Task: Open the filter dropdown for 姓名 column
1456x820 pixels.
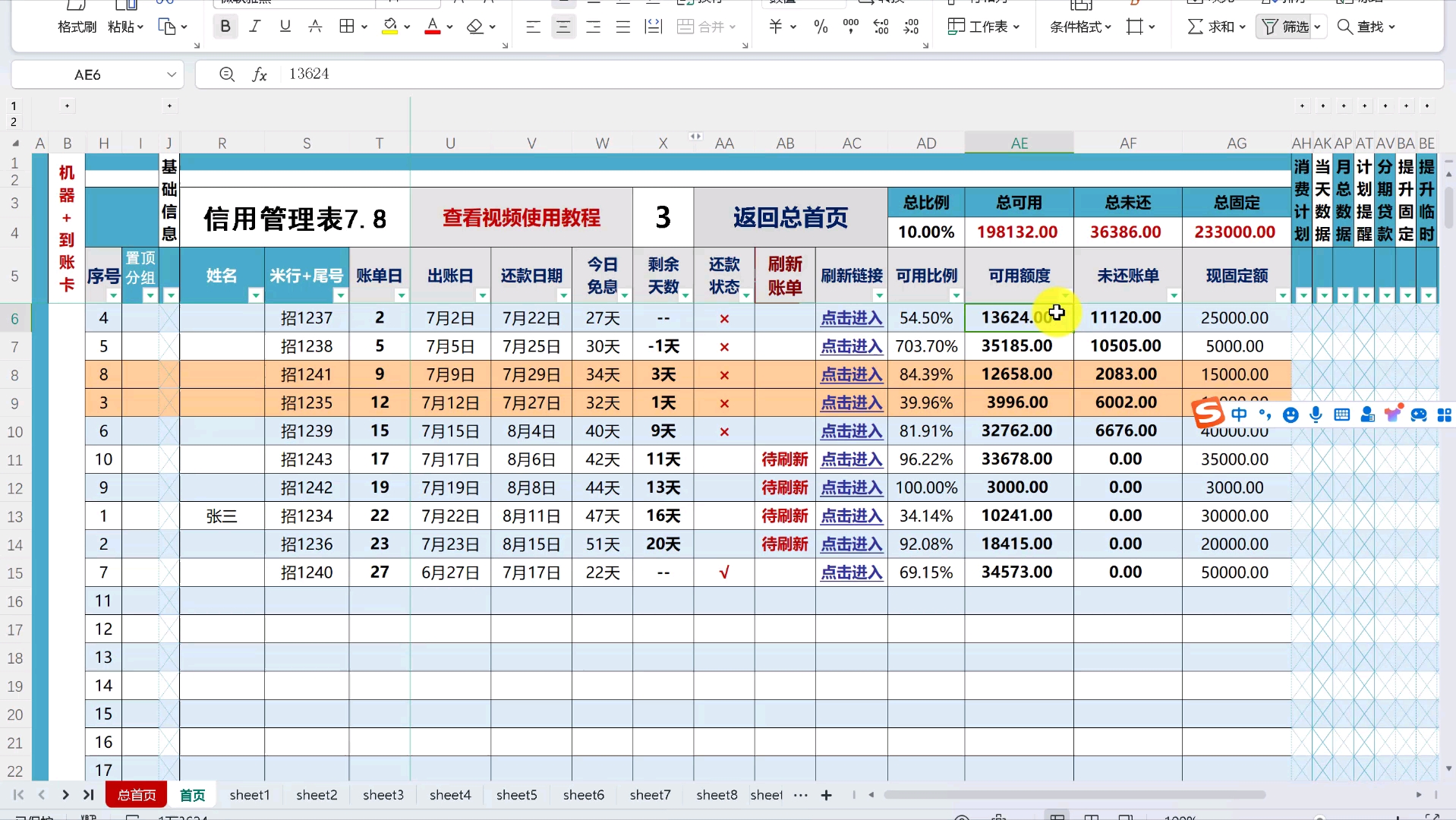Action: tap(255, 295)
